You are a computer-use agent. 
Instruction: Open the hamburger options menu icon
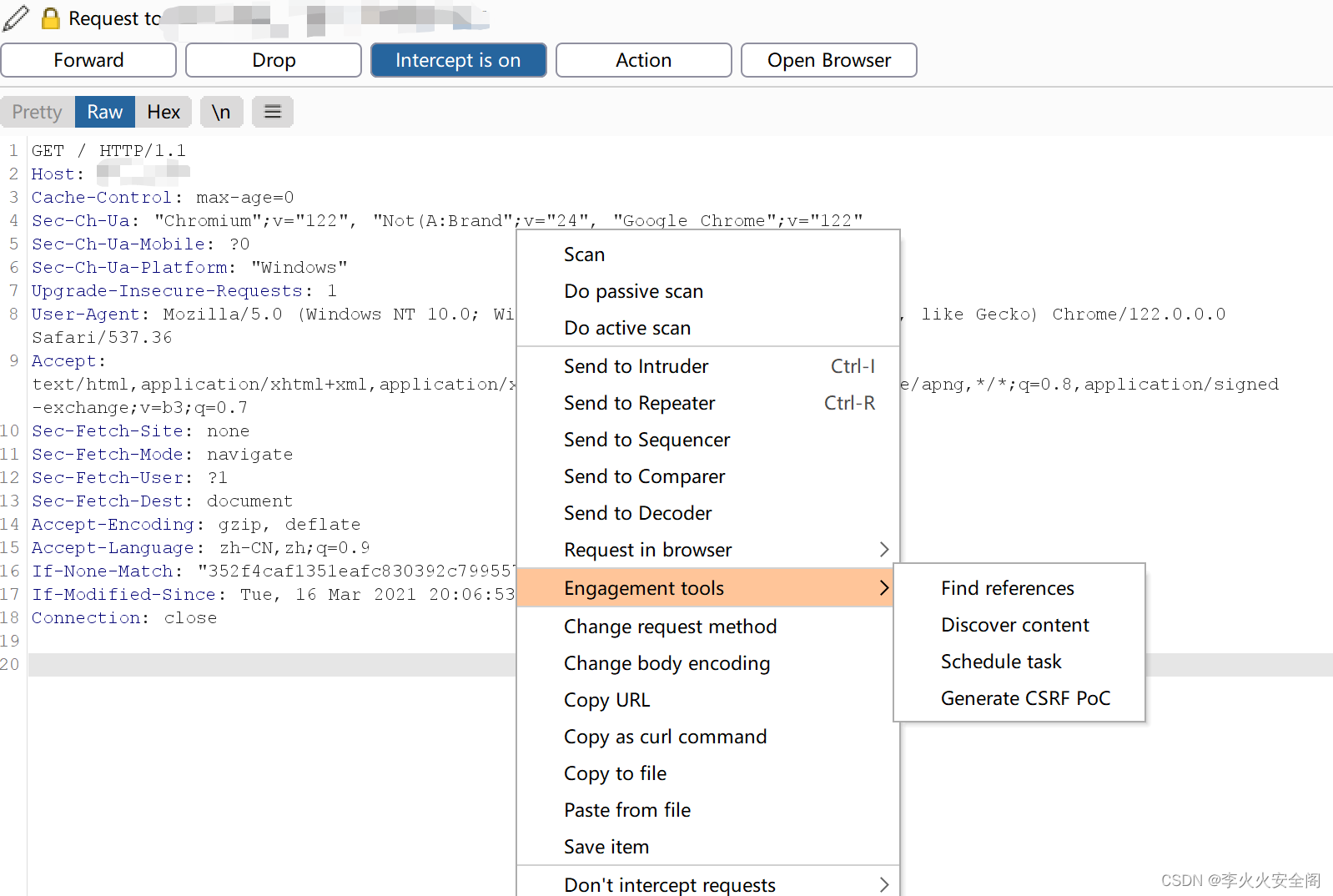(273, 112)
